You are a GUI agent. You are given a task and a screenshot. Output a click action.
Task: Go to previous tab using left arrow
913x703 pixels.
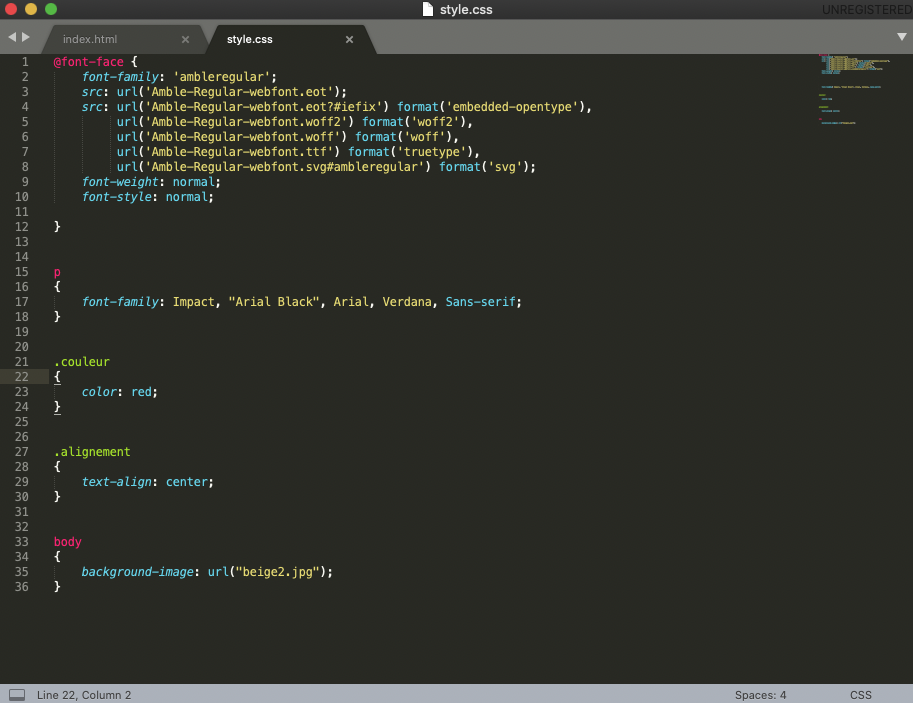[12, 37]
